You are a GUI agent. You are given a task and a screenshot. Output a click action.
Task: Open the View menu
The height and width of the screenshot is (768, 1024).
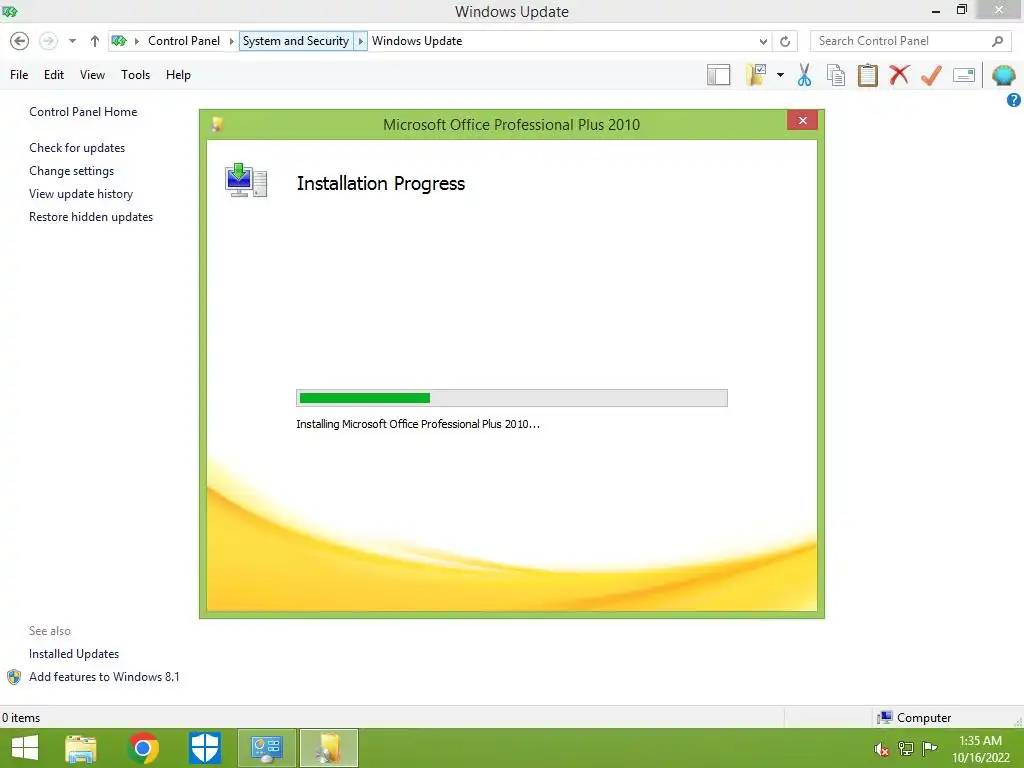[92, 75]
